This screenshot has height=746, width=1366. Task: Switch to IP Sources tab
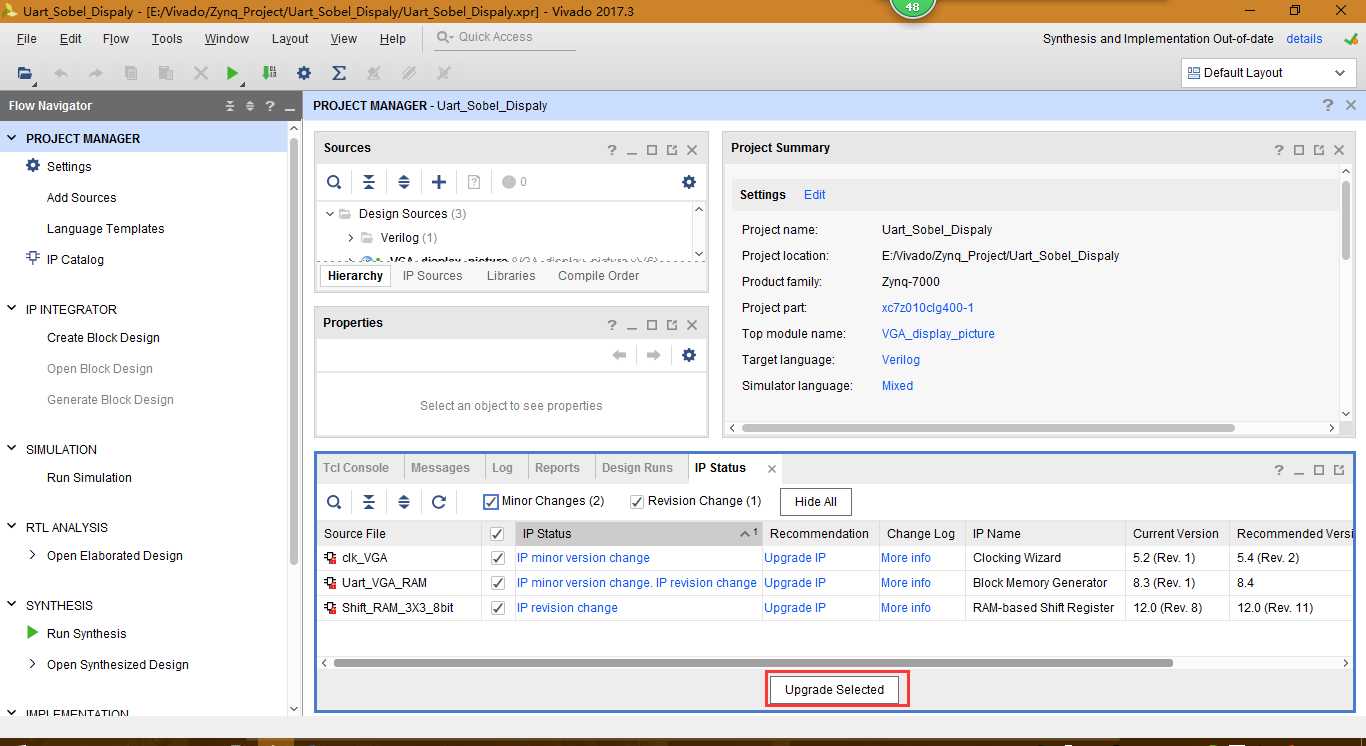[x=432, y=276]
